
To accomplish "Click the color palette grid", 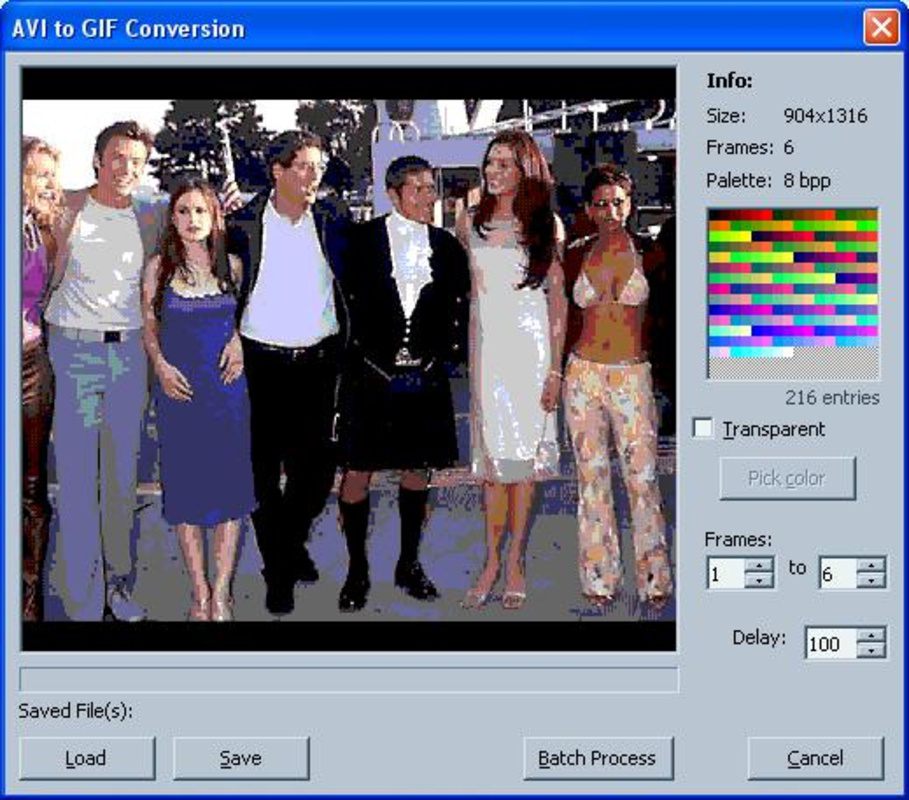I will [x=793, y=294].
